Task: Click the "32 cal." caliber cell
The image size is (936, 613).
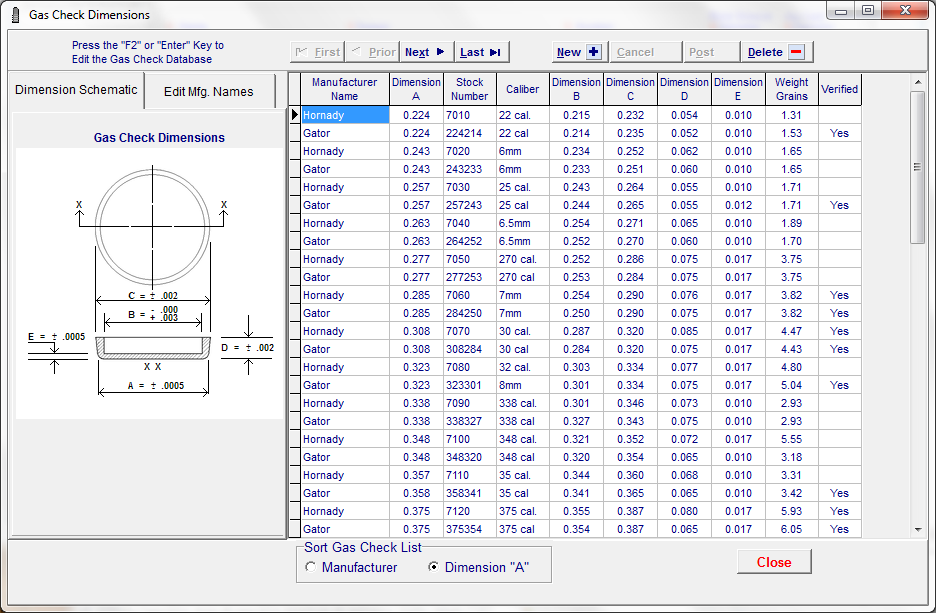Action: point(522,367)
